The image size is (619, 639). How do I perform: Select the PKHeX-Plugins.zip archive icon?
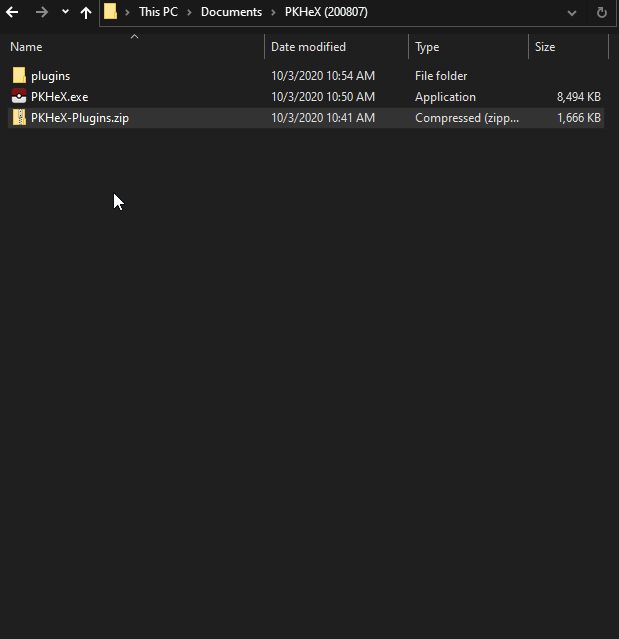(x=19, y=118)
